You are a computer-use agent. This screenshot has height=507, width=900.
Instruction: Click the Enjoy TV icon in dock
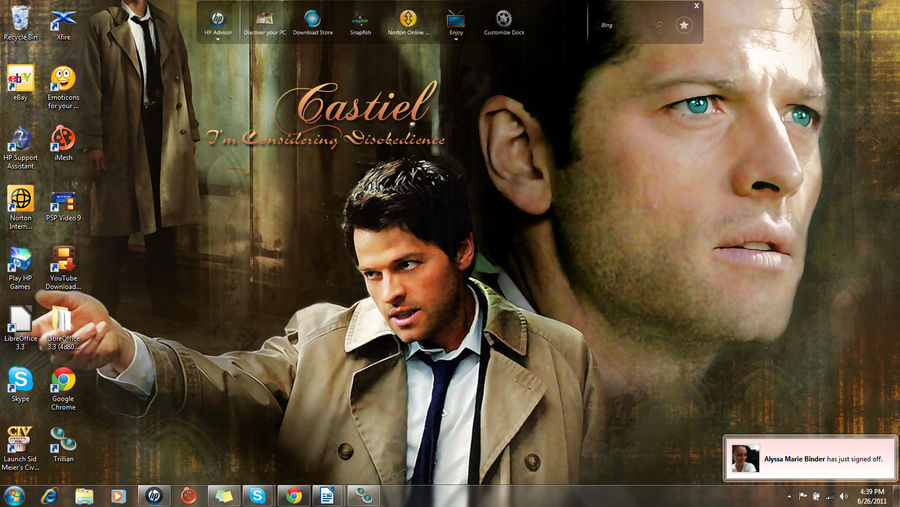(x=456, y=23)
